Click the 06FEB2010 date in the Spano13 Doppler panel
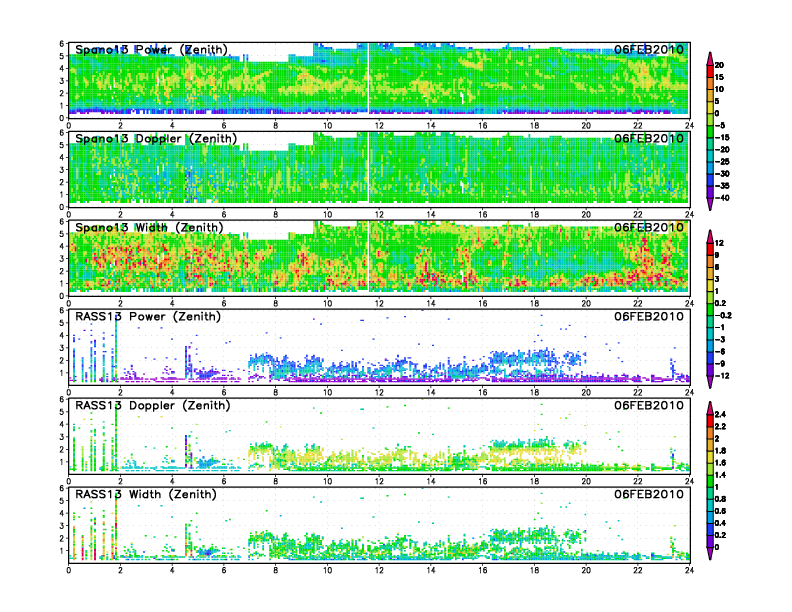The width and height of the screenshot is (792, 612). tap(649, 138)
